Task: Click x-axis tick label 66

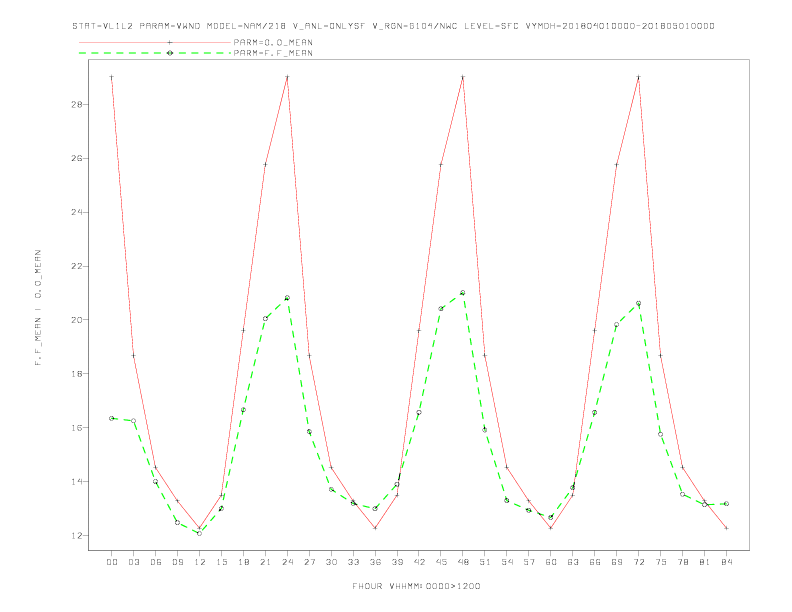Action: coord(595,562)
